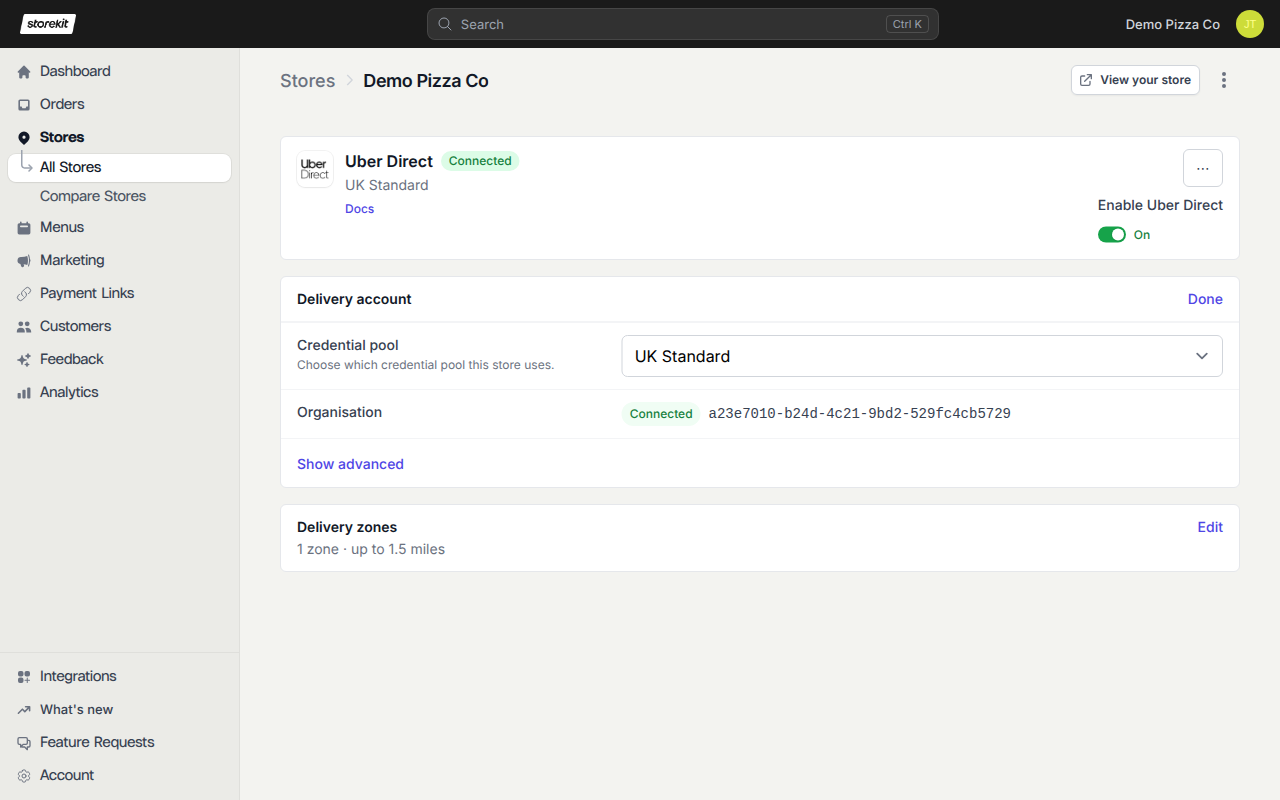Click the View your store button
1280x800 pixels.
1135,80
